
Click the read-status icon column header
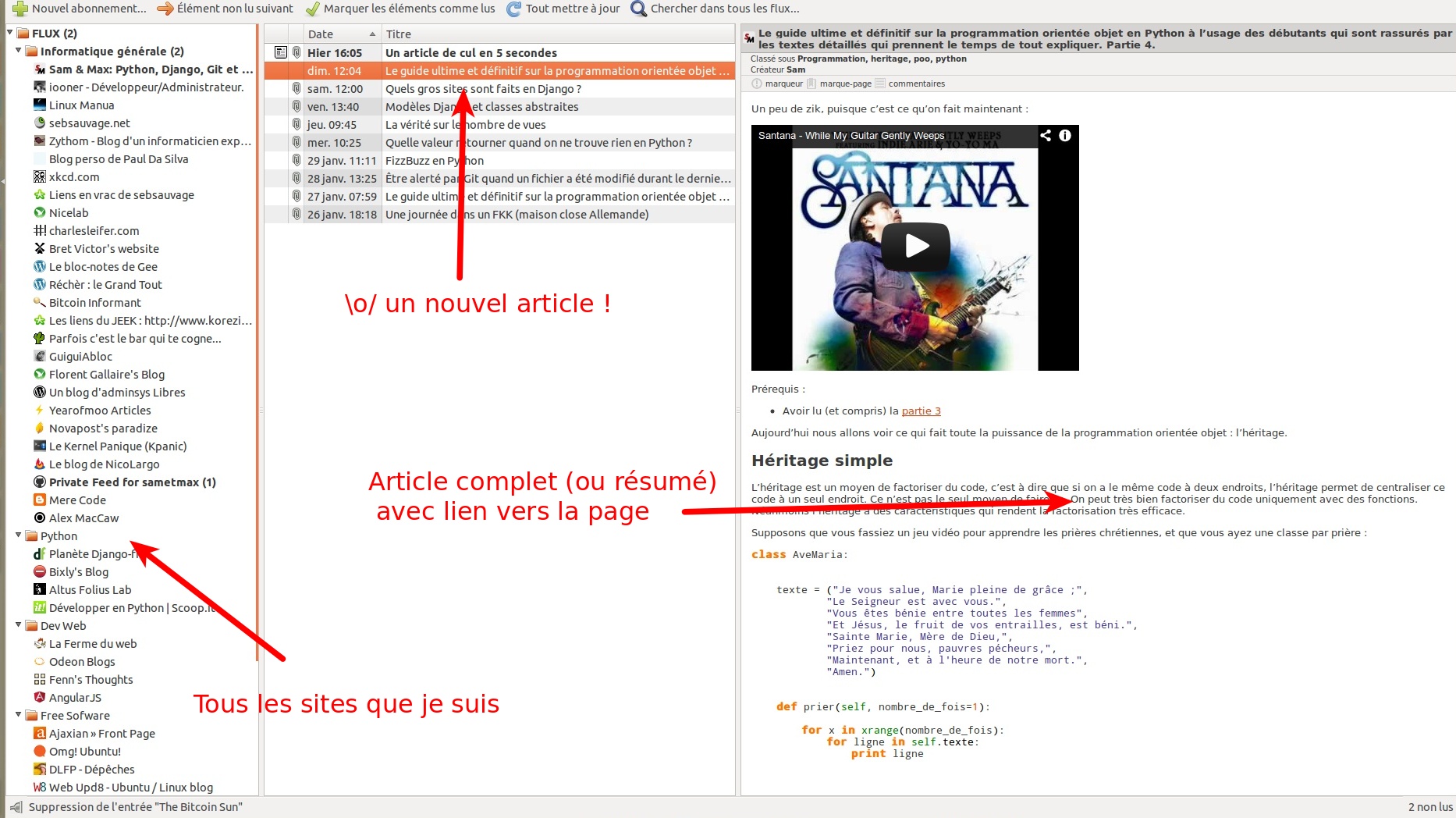click(x=276, y=34)
